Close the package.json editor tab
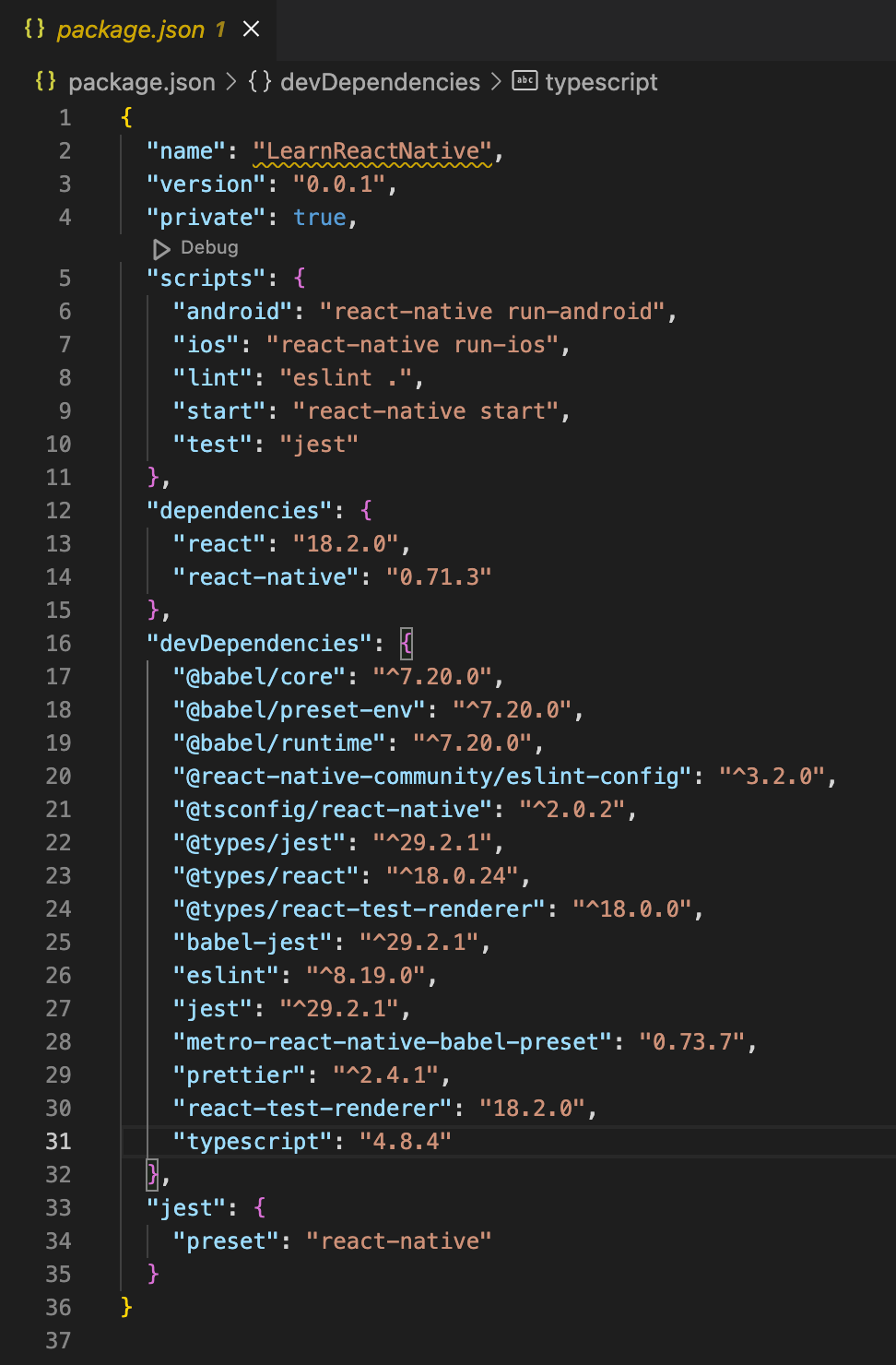This screenshot has width=896, height=1365. 251,29
